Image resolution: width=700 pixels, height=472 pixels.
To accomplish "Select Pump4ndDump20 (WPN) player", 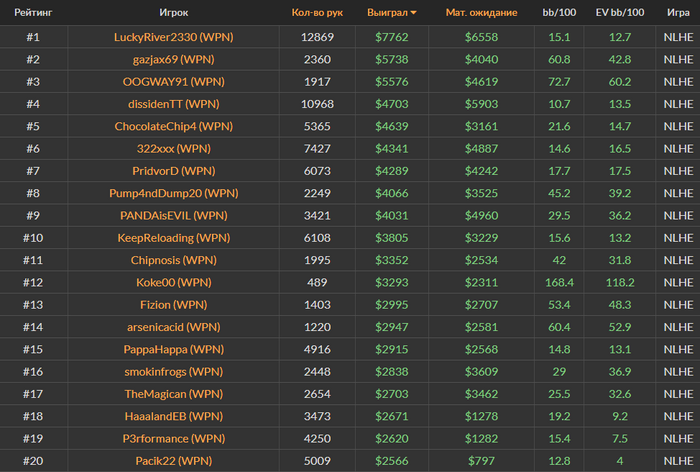I will (x=174, y=193).
